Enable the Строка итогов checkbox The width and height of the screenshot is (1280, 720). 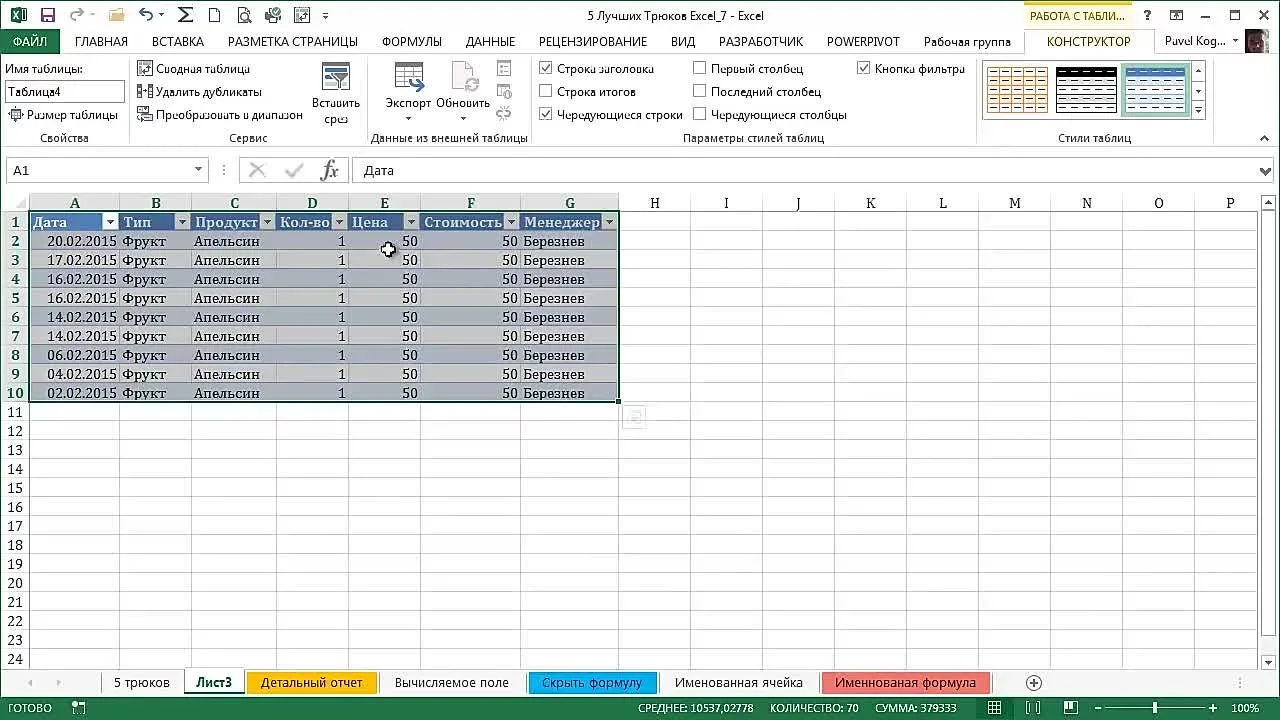(x=546, y=92)
